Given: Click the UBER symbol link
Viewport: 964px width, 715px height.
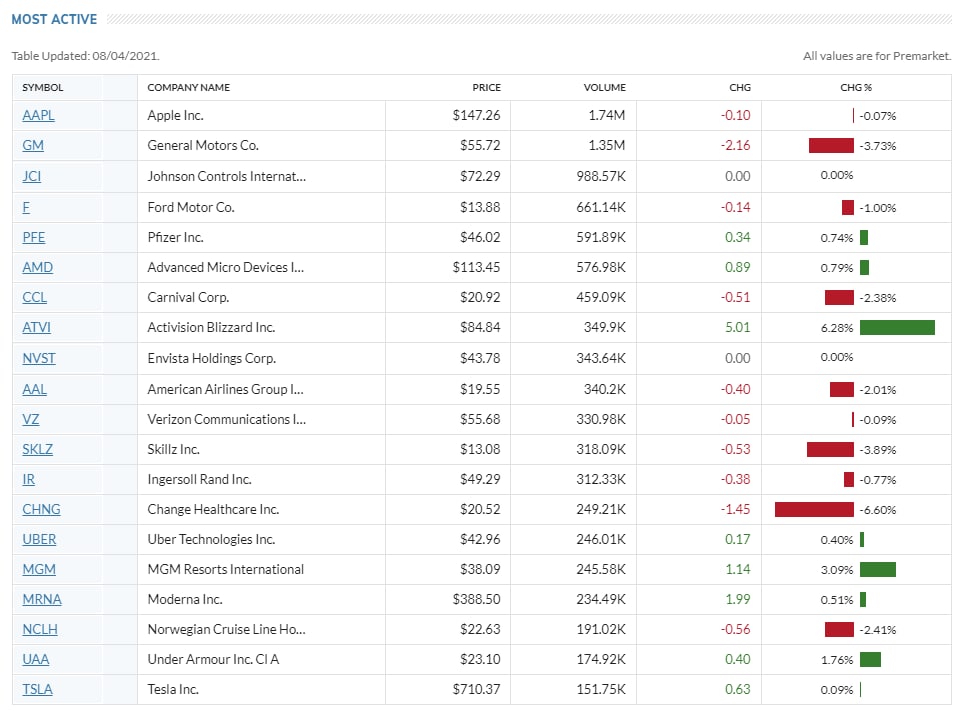Looking at the screenshot, I should (x=39, y=539).
